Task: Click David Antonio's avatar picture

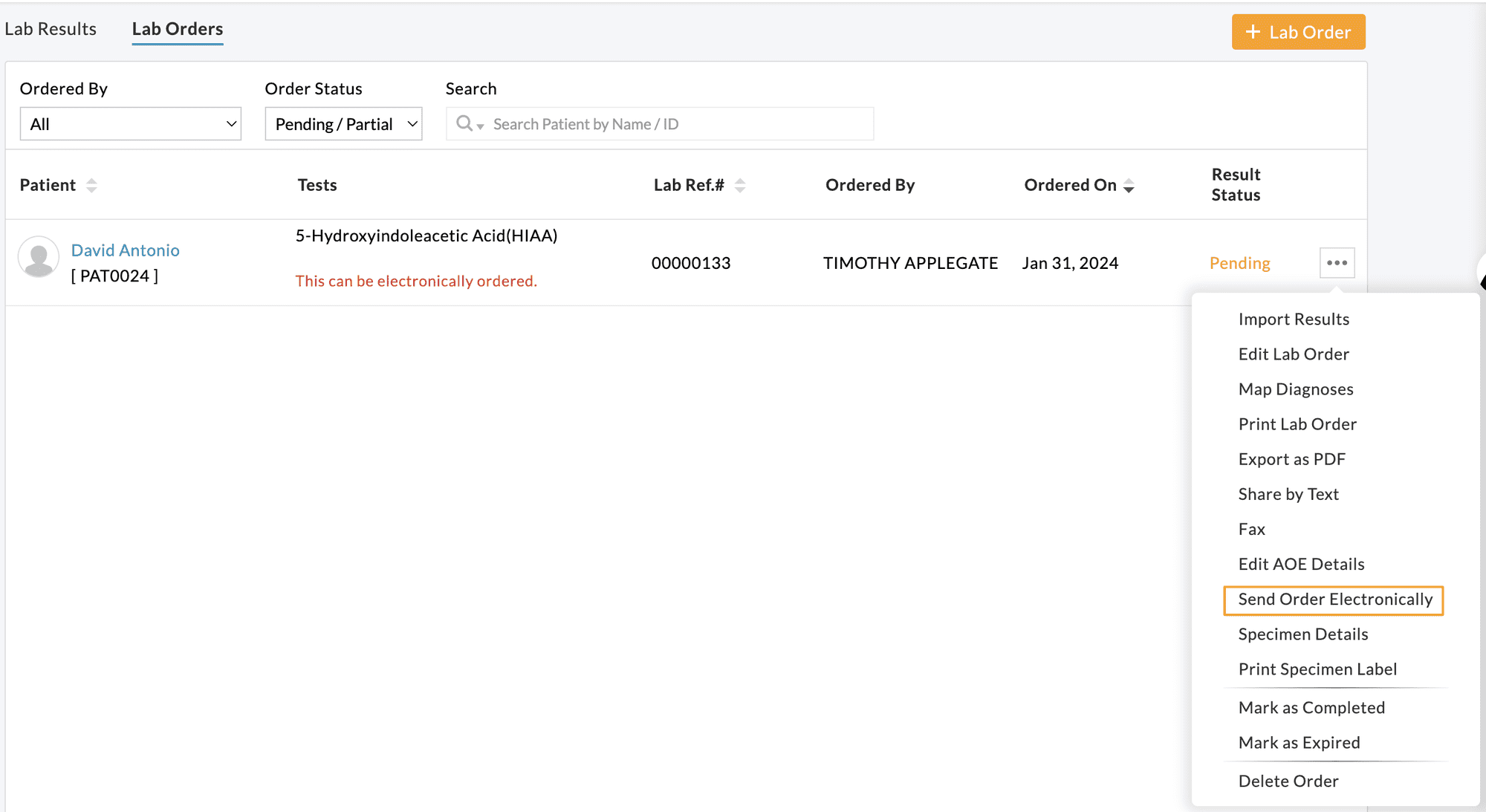Action: pyautogui.click(x=39, y=256)
